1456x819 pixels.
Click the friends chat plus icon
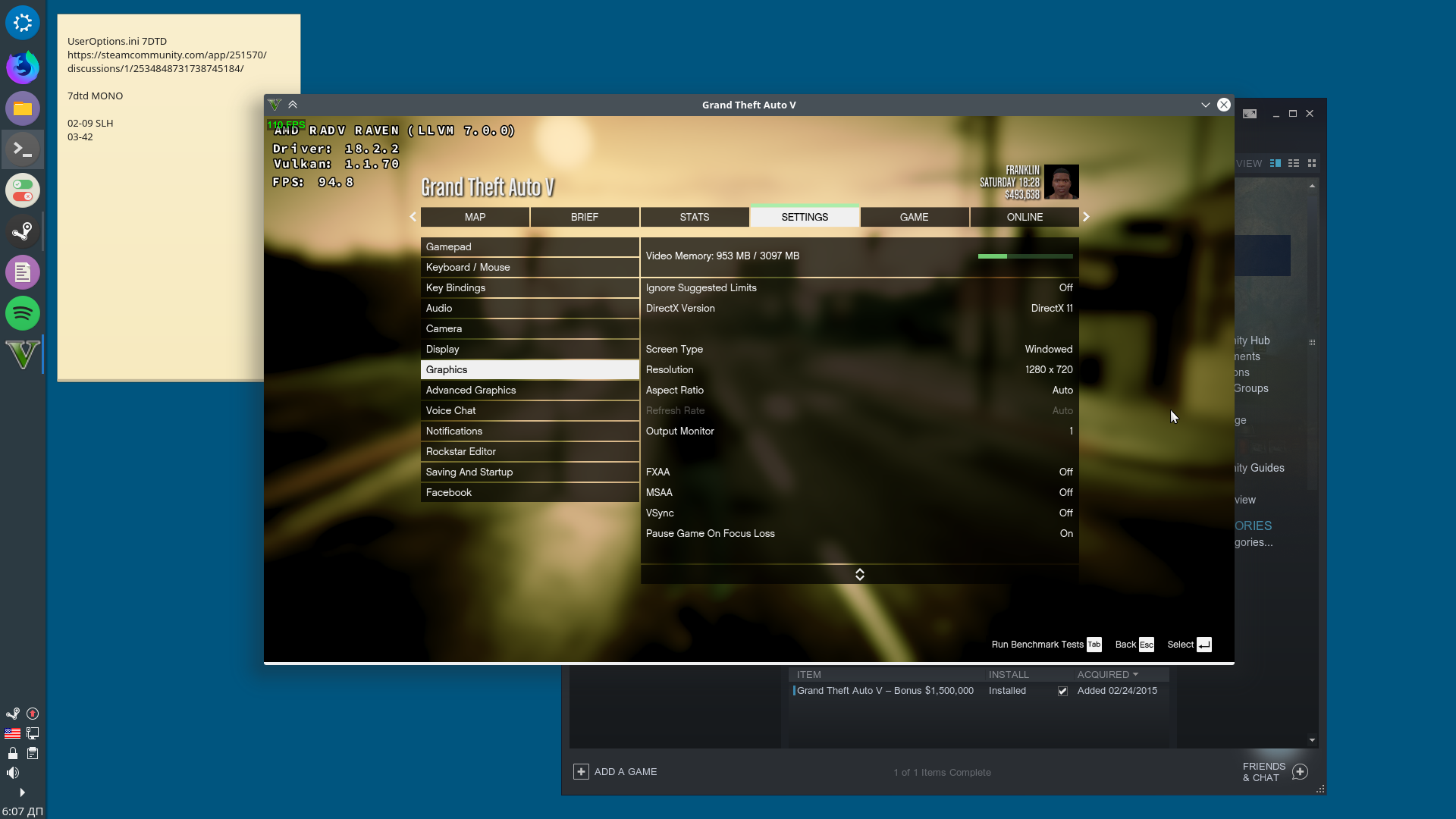(x=1300, y=772)
